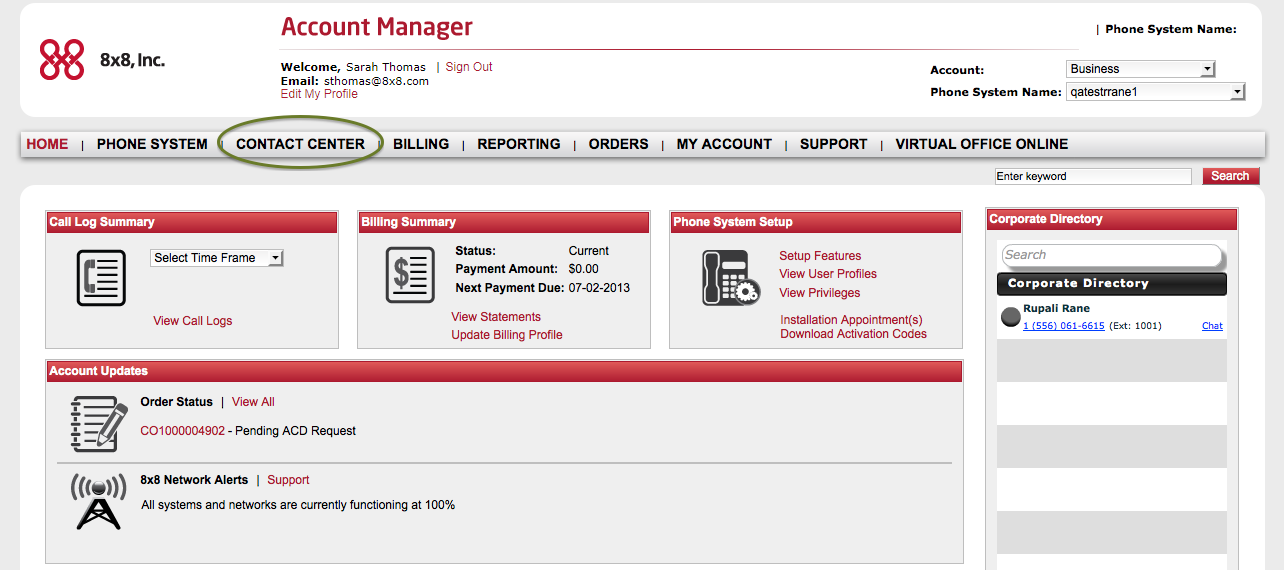Click the 8x8 logo icon

click(61, 60)
